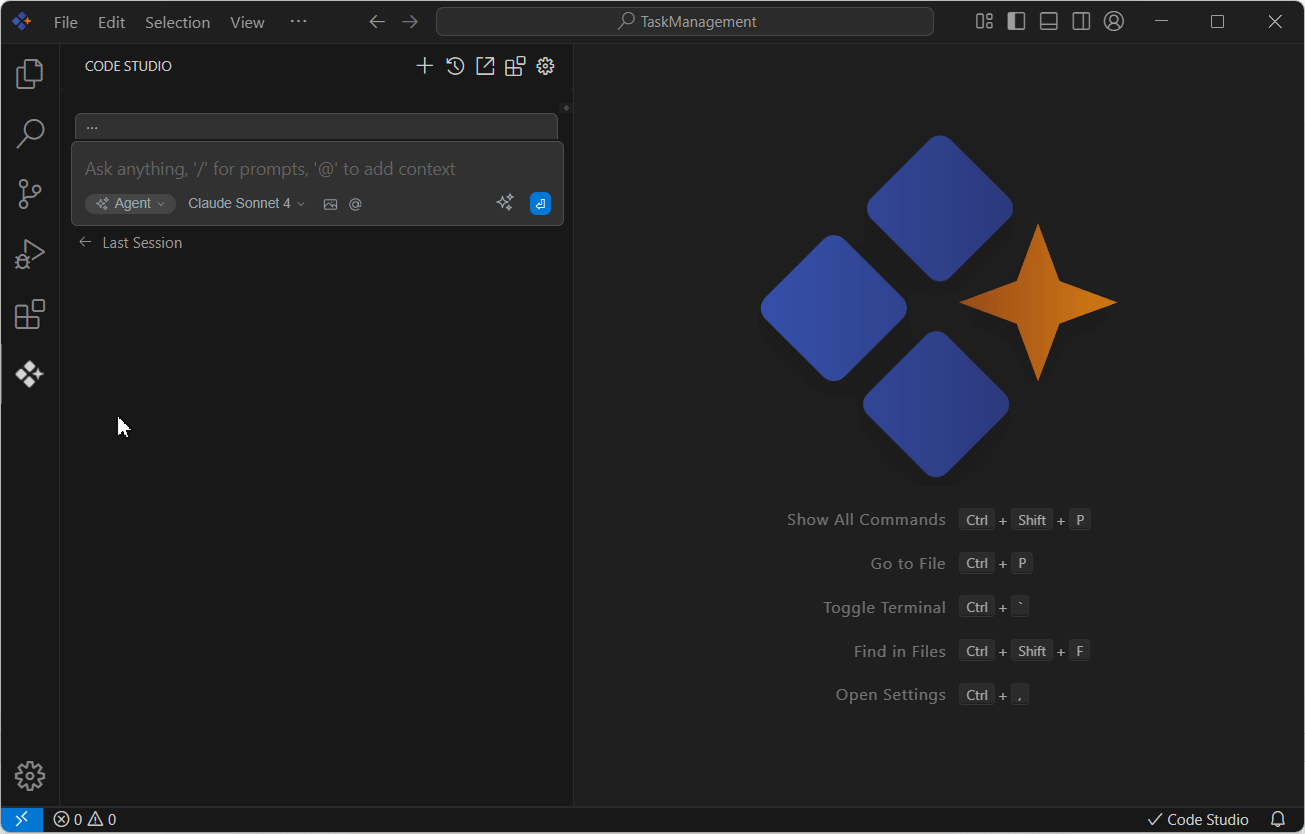1305x834 pixels.
Task: Open the Claude Sonnet 4 model dropdown
Action: (x=247, y=204)
